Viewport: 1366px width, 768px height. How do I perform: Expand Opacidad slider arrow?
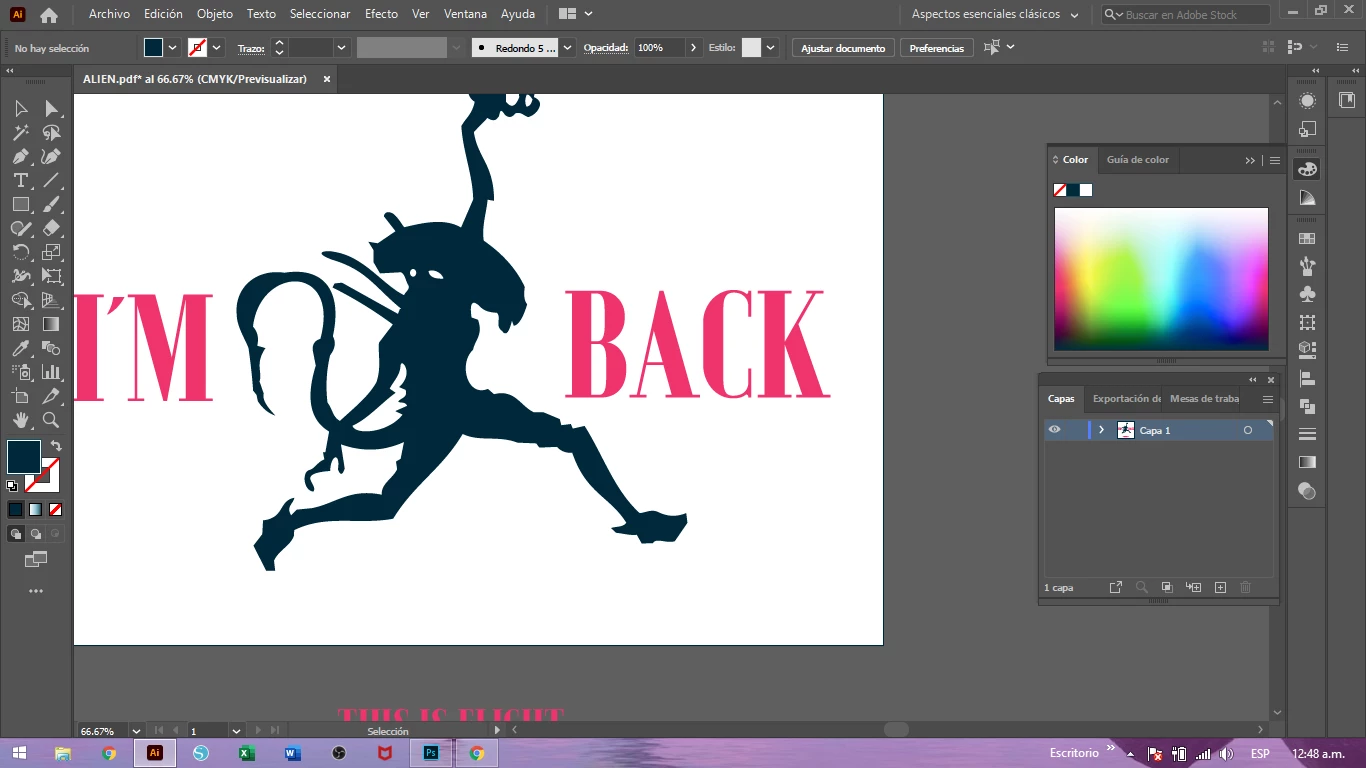point(693,48)
